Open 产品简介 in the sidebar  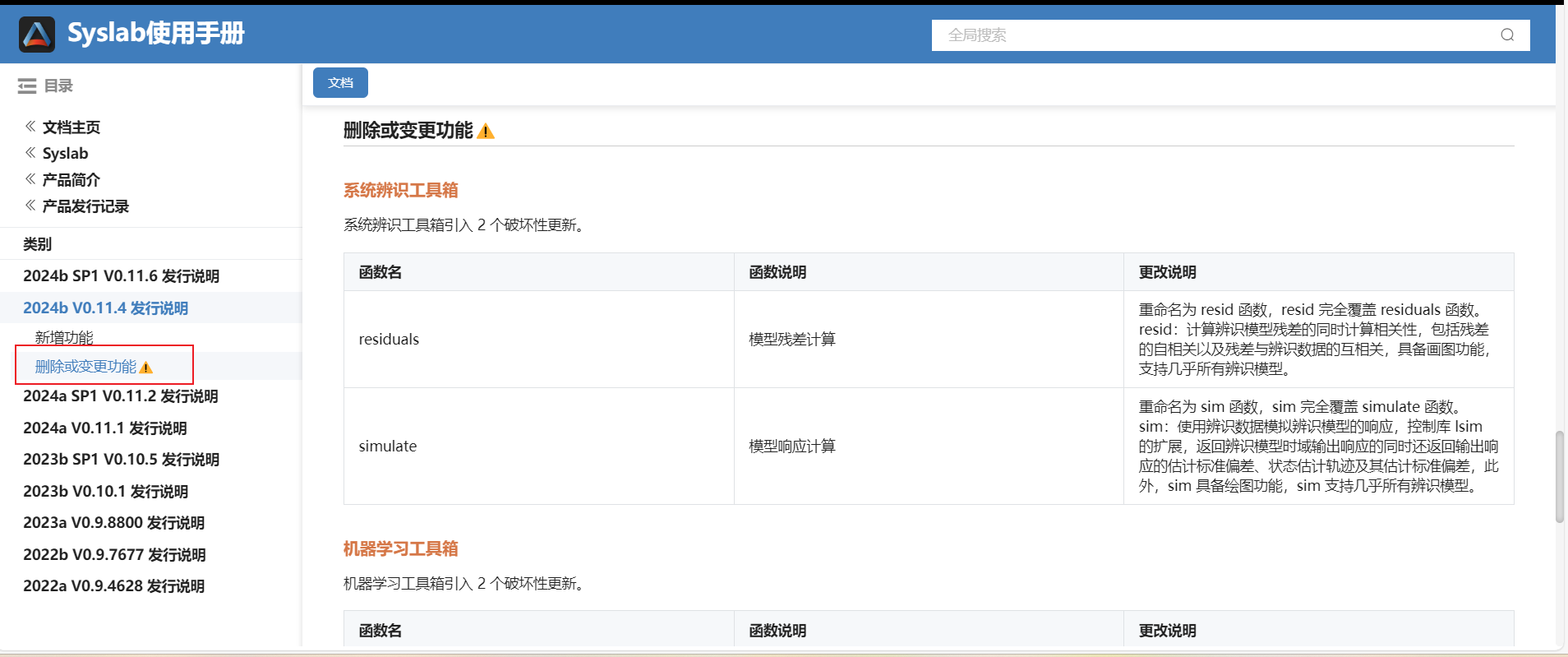(x=71, y=179)
